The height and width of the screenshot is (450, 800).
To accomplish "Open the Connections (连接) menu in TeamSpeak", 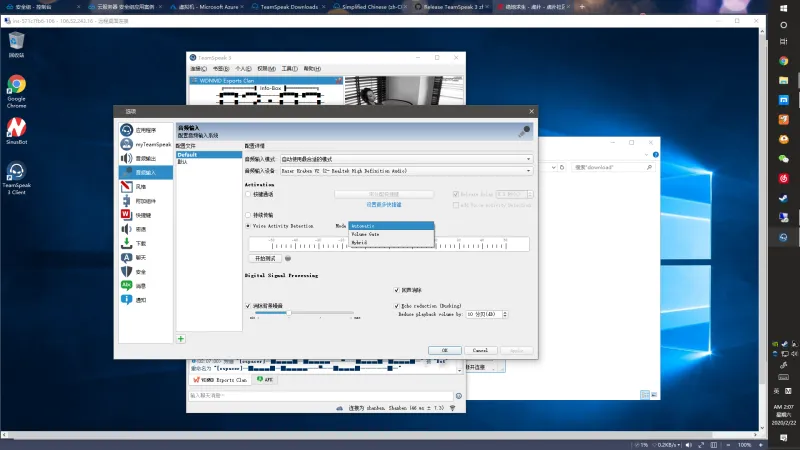I will [198, 69].
